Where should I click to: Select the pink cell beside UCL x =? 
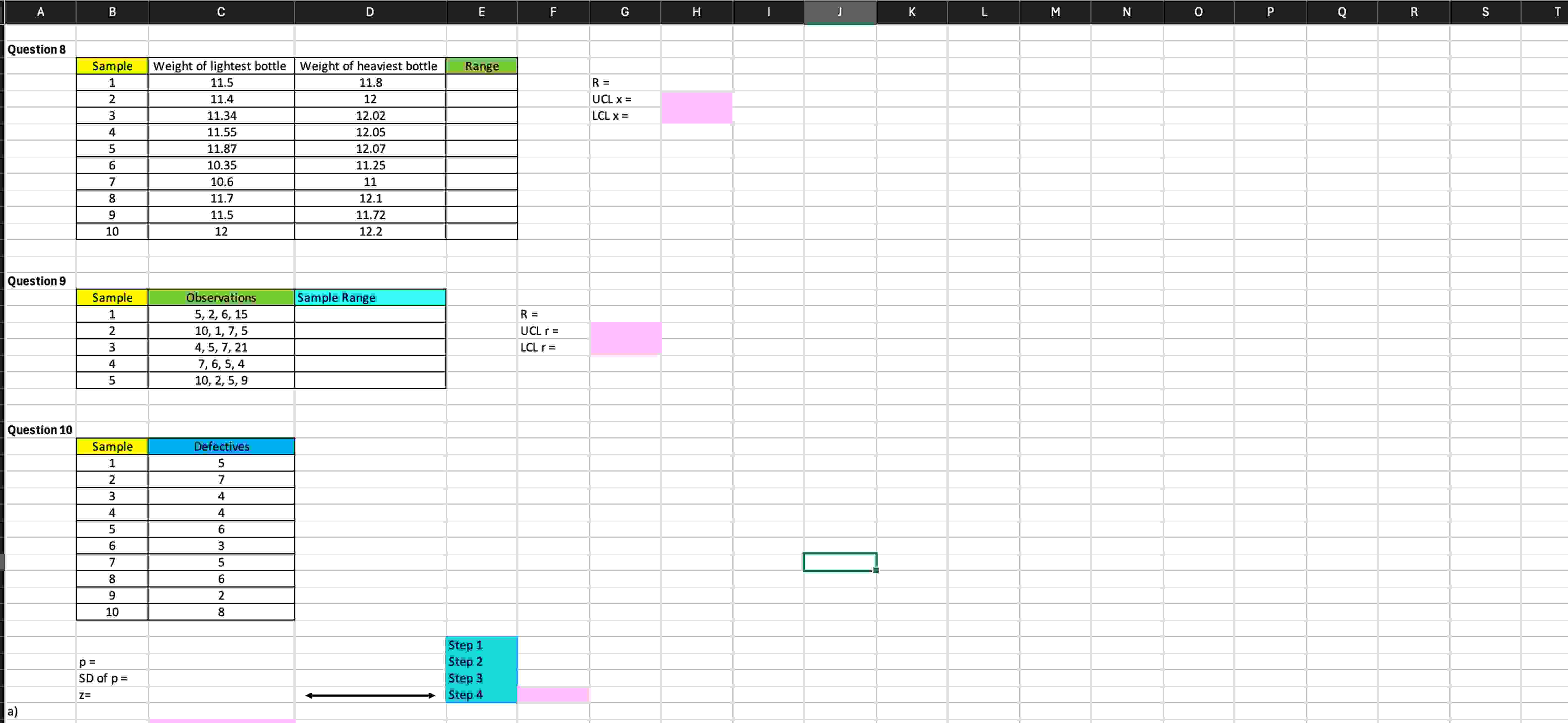696,100
